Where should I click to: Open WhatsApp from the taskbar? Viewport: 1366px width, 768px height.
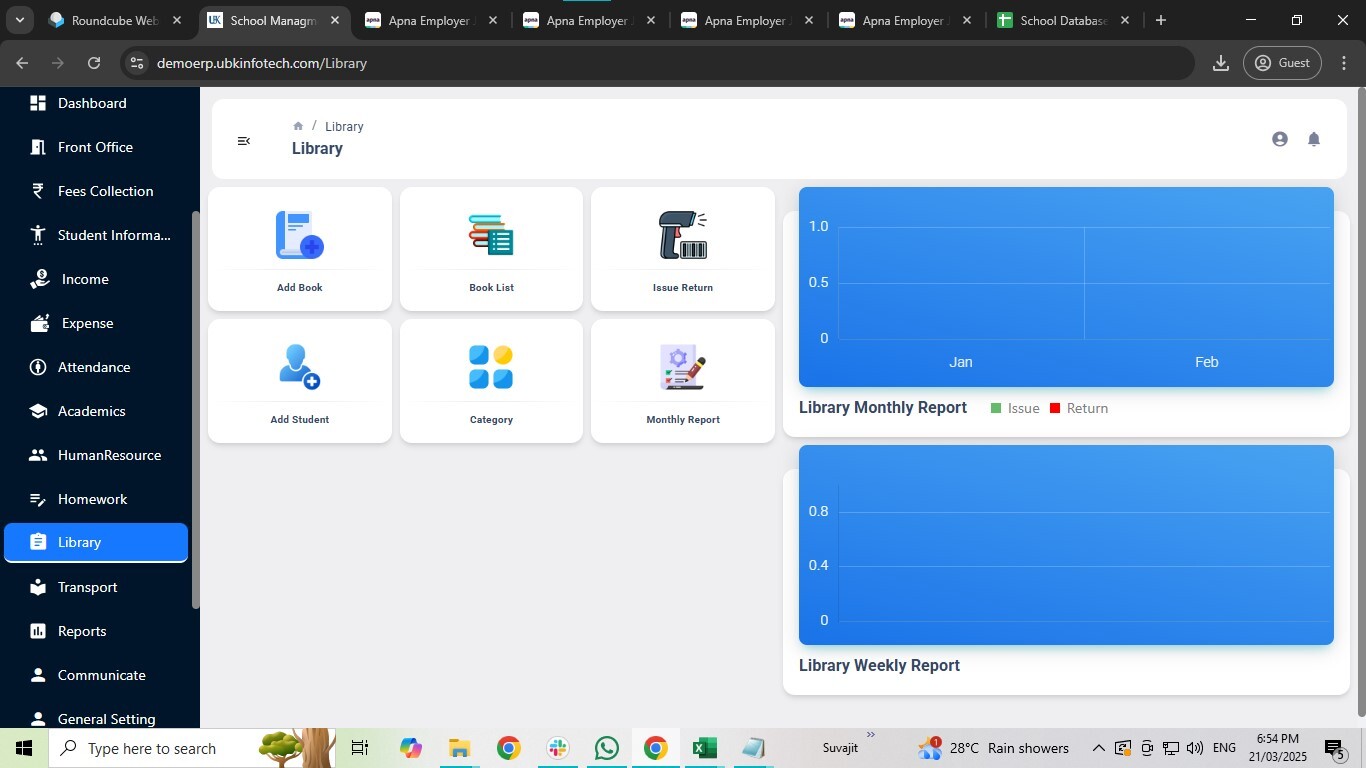pos(606,748)
